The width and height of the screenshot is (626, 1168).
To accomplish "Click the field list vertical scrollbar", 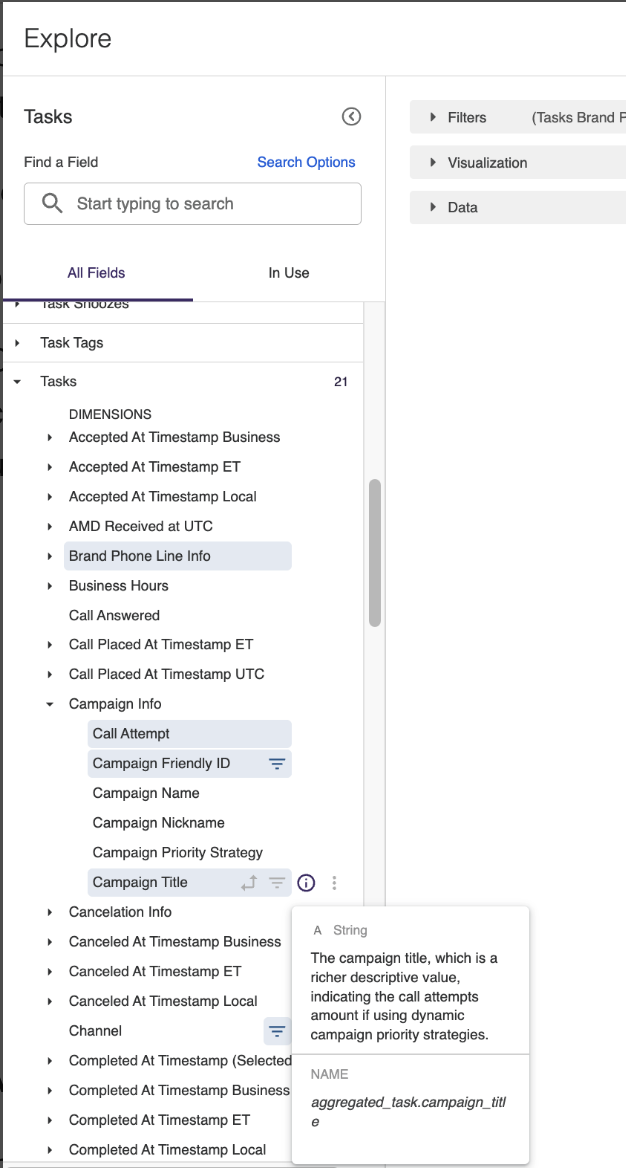I will tap(375, 552).
